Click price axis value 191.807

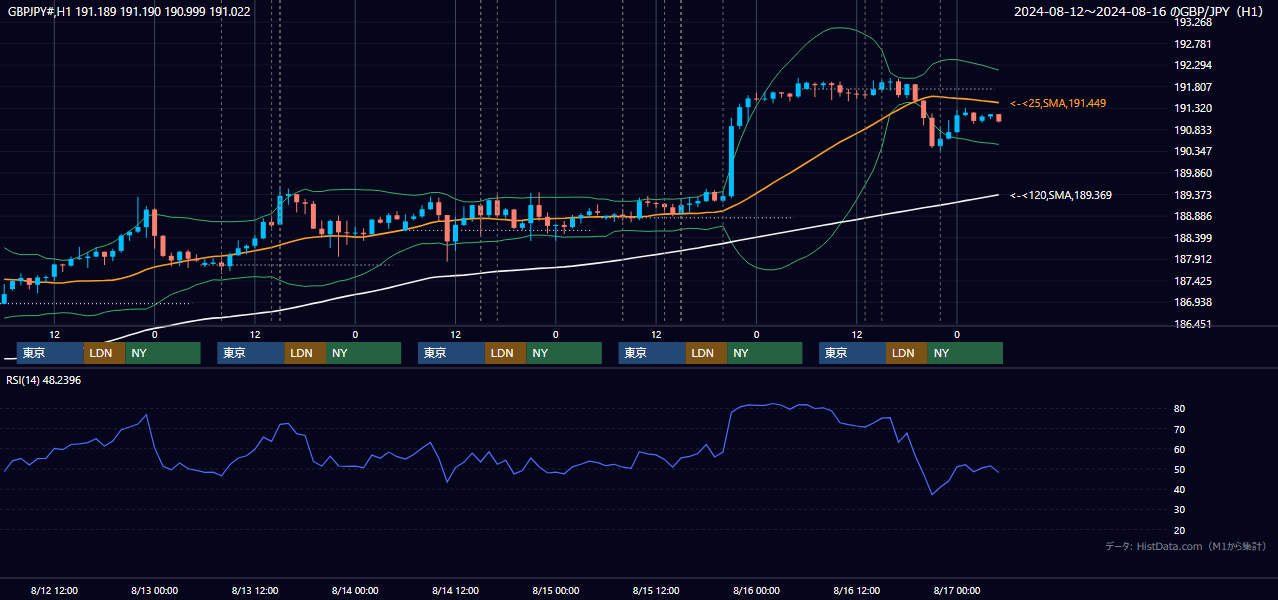tap(1192, 87)
